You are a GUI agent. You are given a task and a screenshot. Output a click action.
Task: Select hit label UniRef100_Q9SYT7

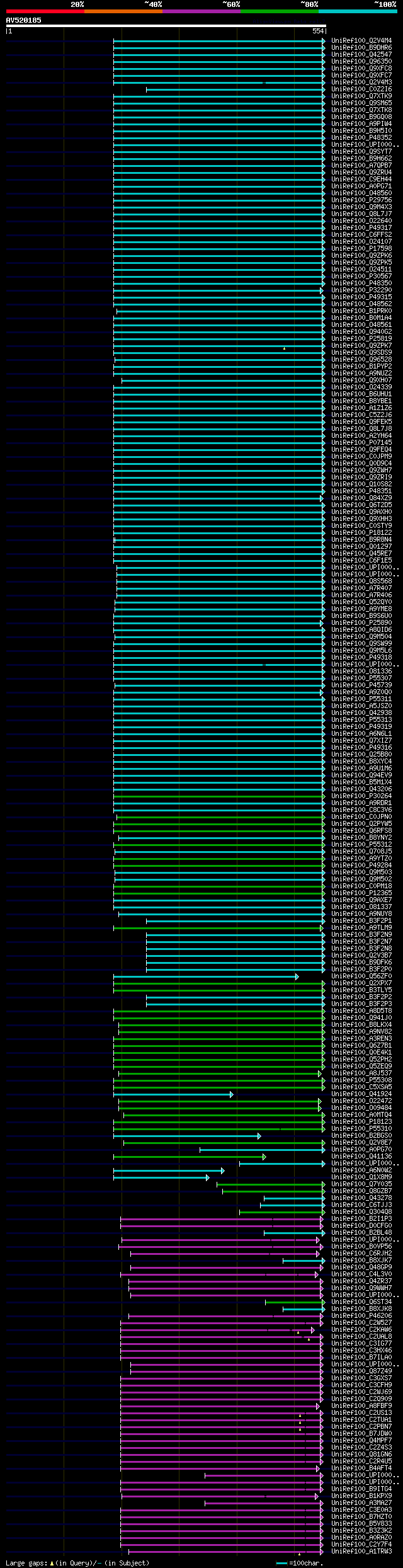tap(361, 152)
